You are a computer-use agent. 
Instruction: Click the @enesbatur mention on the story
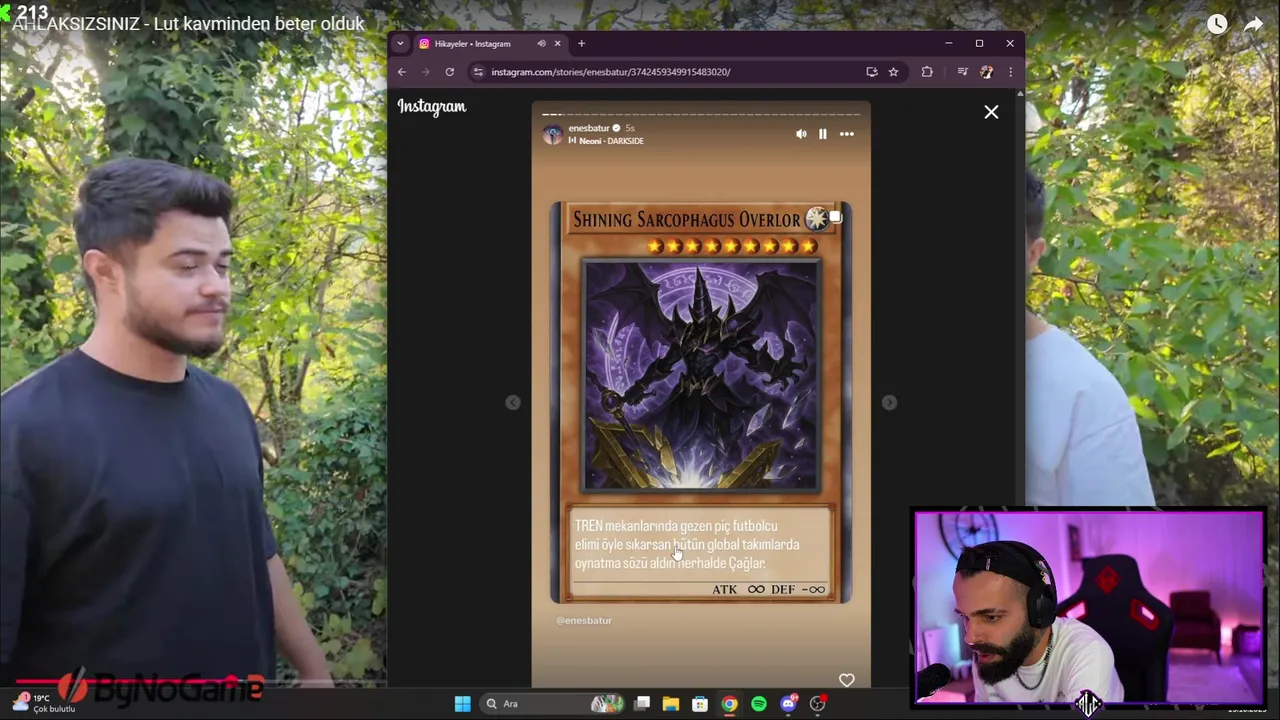click(584, 620)
